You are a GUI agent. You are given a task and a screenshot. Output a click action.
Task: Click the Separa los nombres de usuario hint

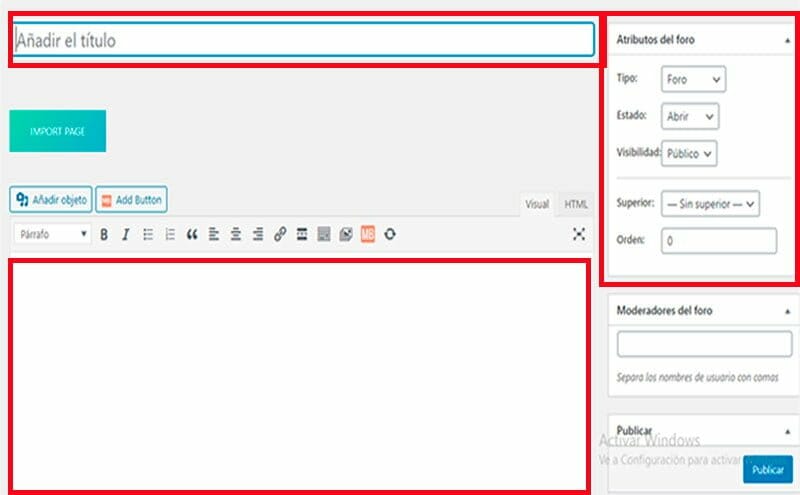pyautogui.click(x=697, y=378)
